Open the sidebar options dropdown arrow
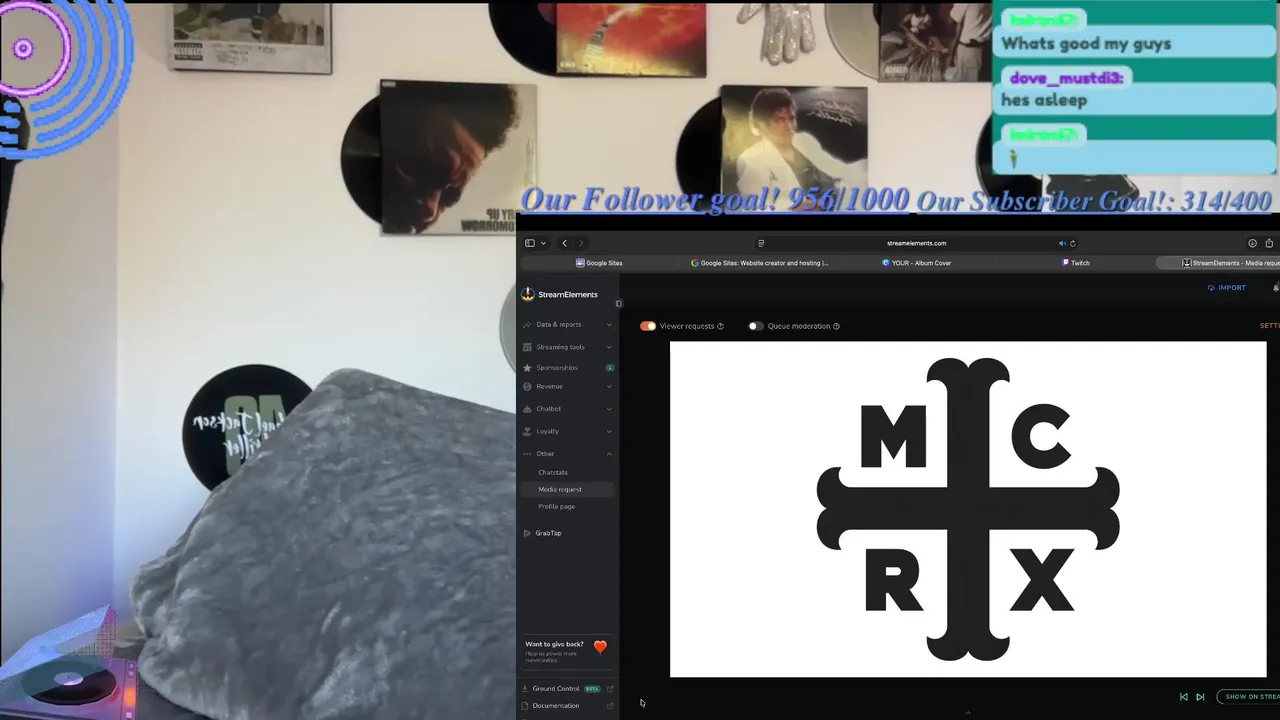 (x=543, y=243)
